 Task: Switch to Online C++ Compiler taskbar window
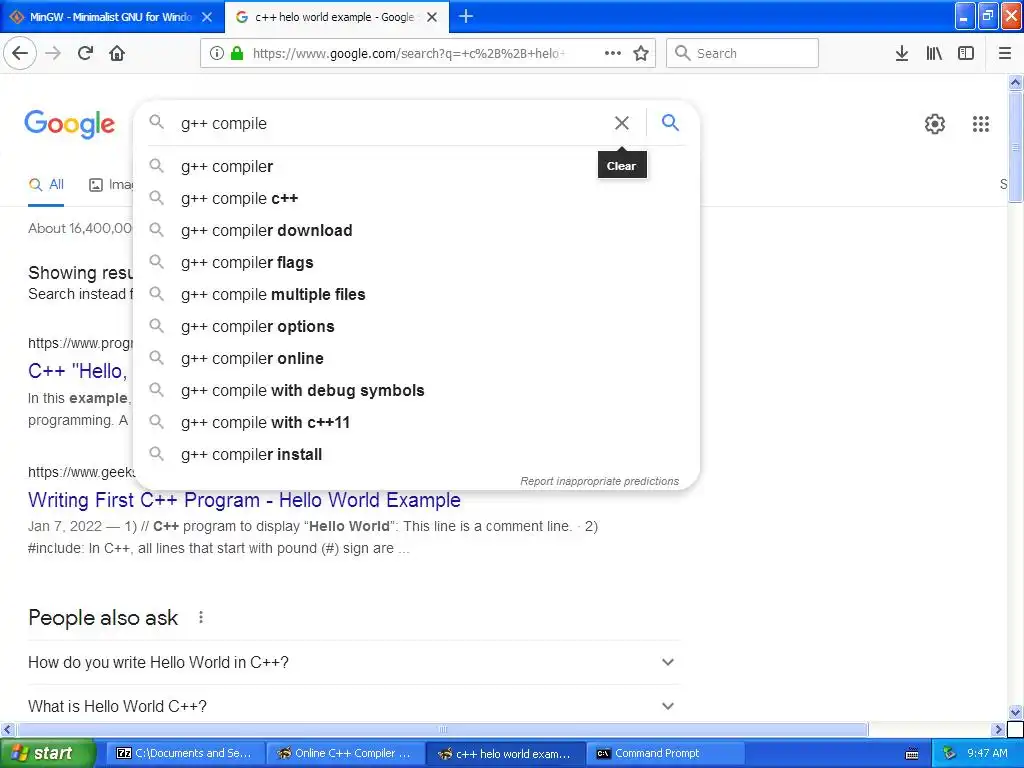pyautogui.click(x=346, y=753)
